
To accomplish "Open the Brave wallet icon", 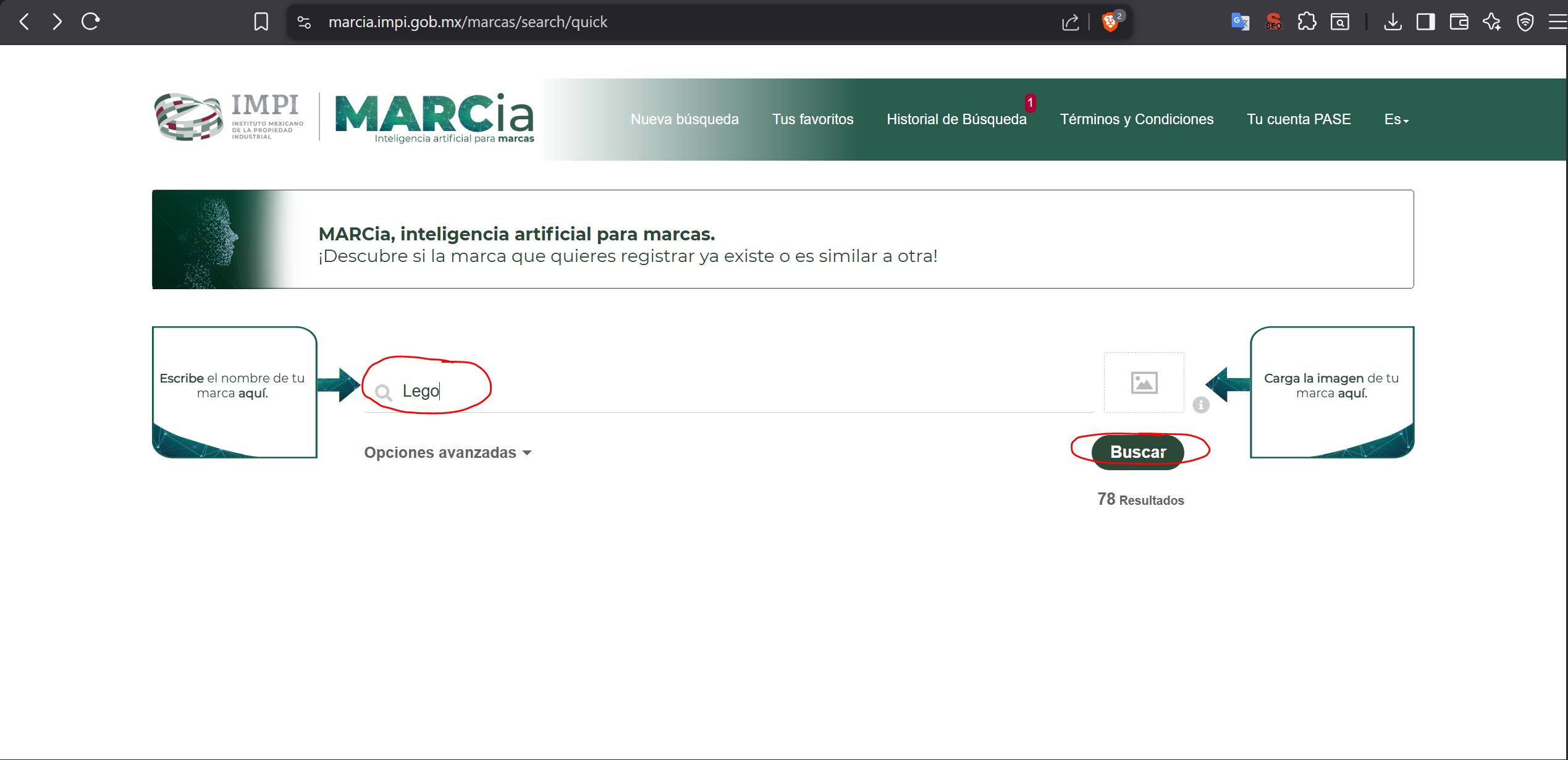I will click(1459, 22).
